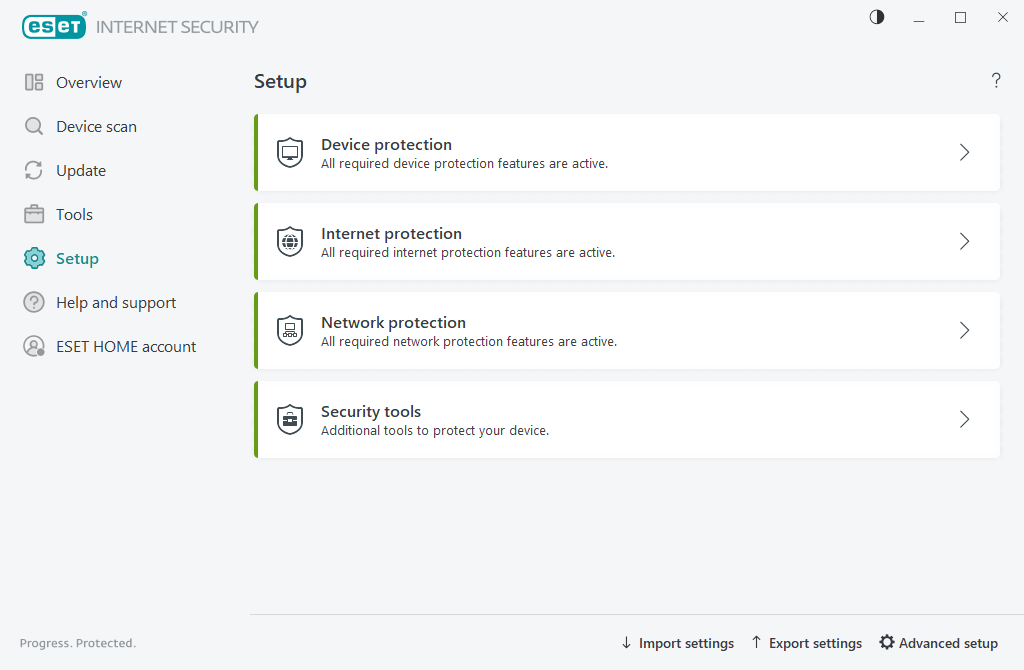
Task: Click the Export settings link
Action: 815,643
